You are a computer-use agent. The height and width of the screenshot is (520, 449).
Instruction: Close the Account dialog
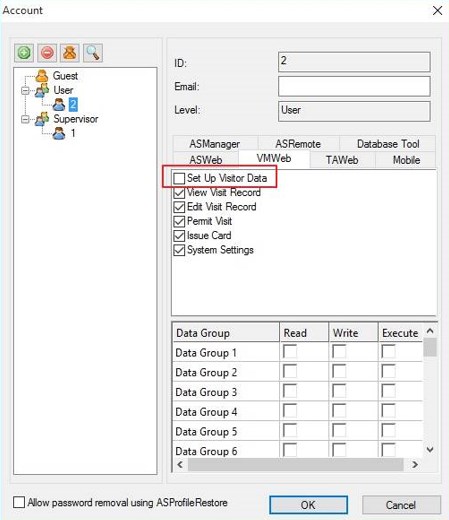(437, 10)
